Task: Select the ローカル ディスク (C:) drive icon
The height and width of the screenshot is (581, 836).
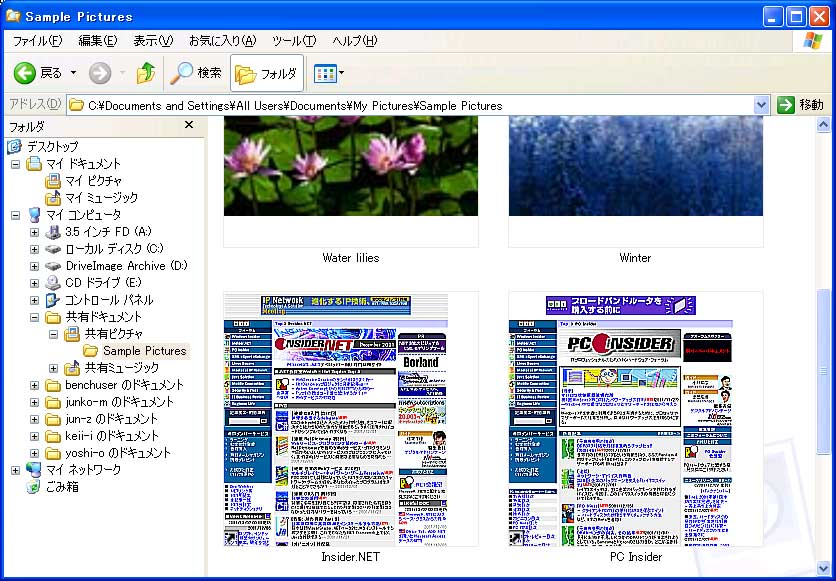Action: pos(53,249)
